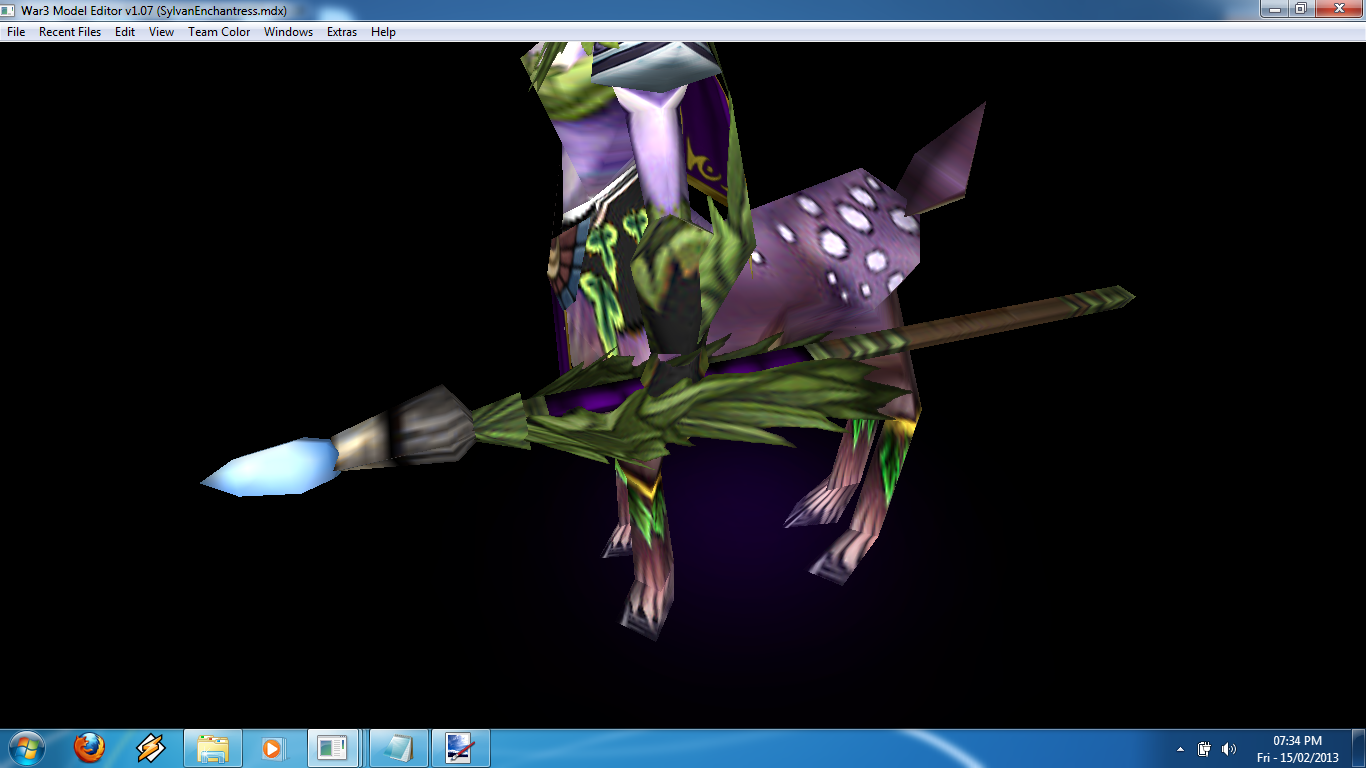Click the power plug tray icon

(1205, 749)
